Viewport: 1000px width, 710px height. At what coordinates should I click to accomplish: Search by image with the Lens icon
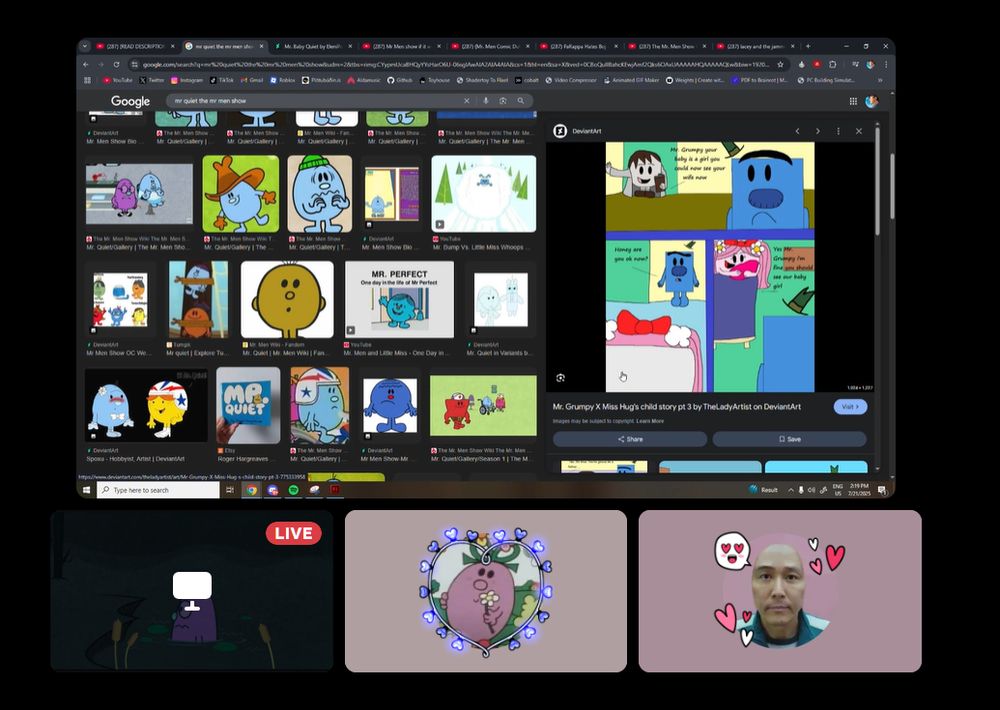(503, 101)
